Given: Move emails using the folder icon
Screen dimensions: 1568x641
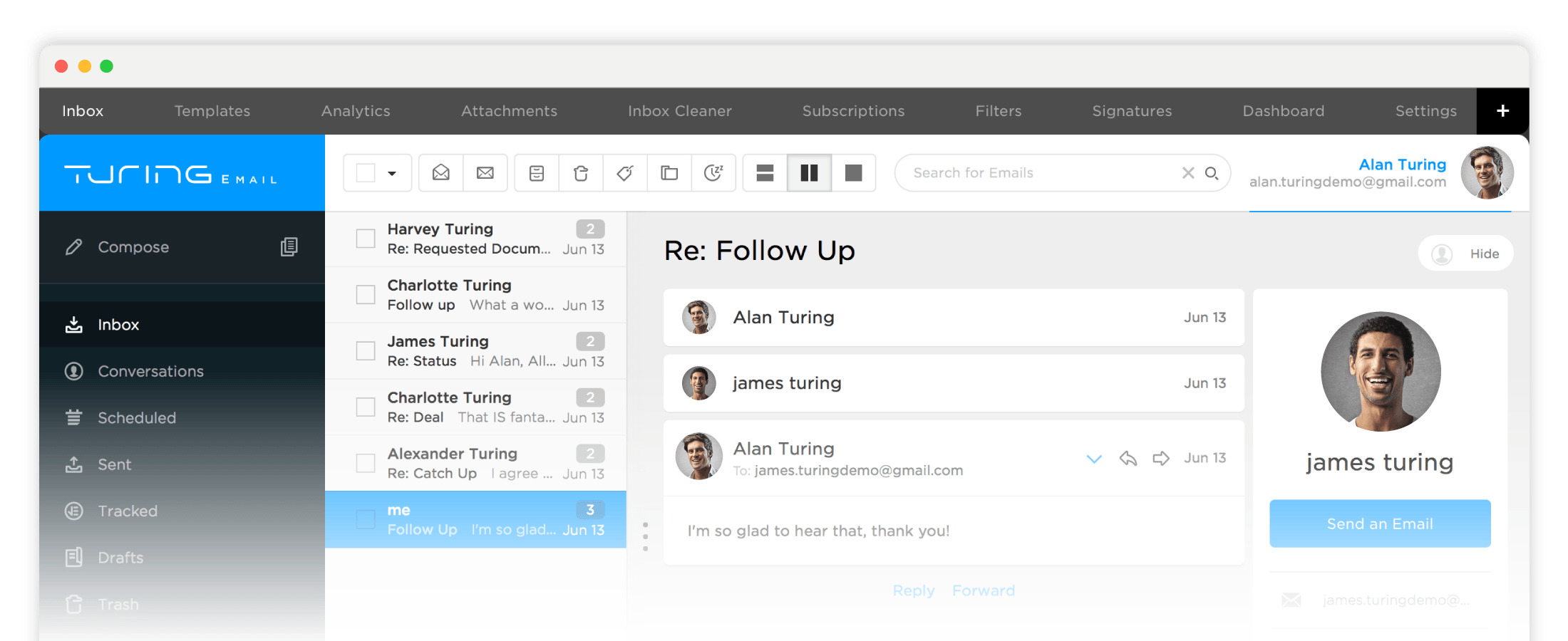Looking at the screenshot, I should tap(669, 172).
